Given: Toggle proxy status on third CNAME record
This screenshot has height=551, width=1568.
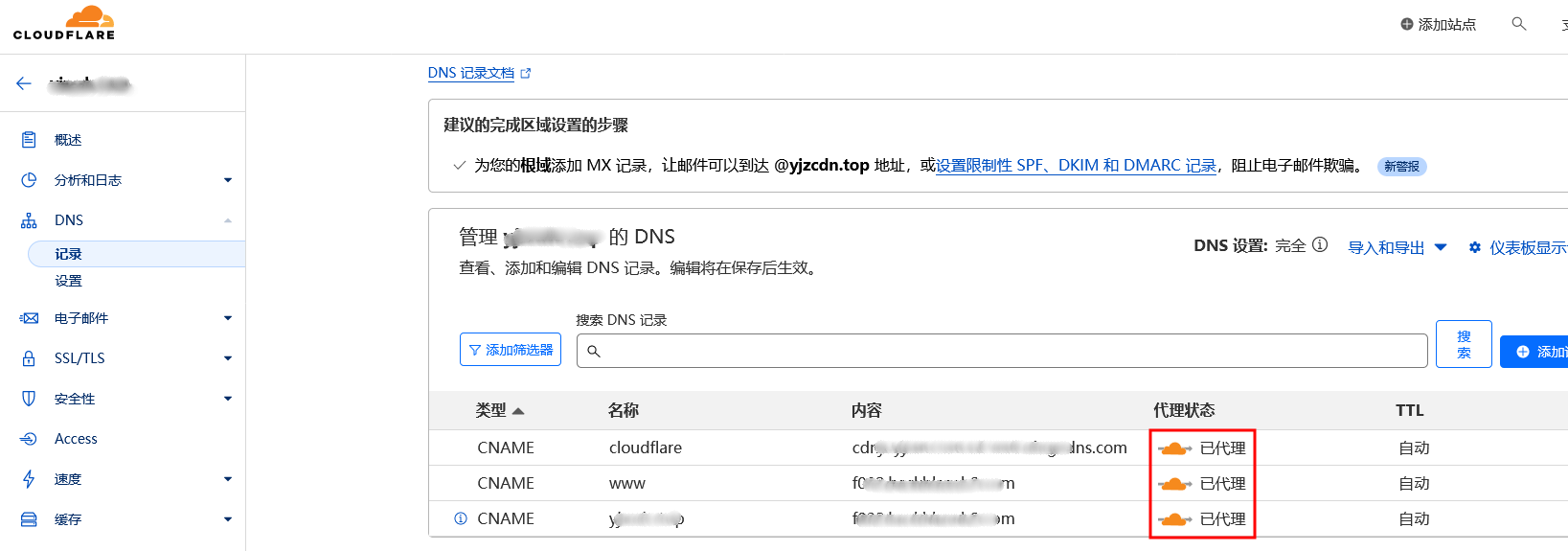Looking at the screenshot, I should [x=1175, y=519].
